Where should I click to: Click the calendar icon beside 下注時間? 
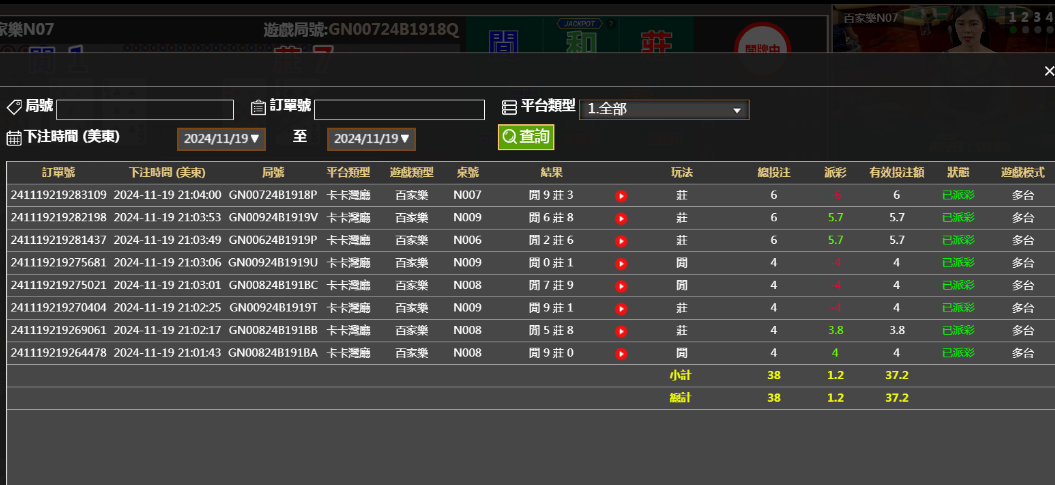pos(13,139)
